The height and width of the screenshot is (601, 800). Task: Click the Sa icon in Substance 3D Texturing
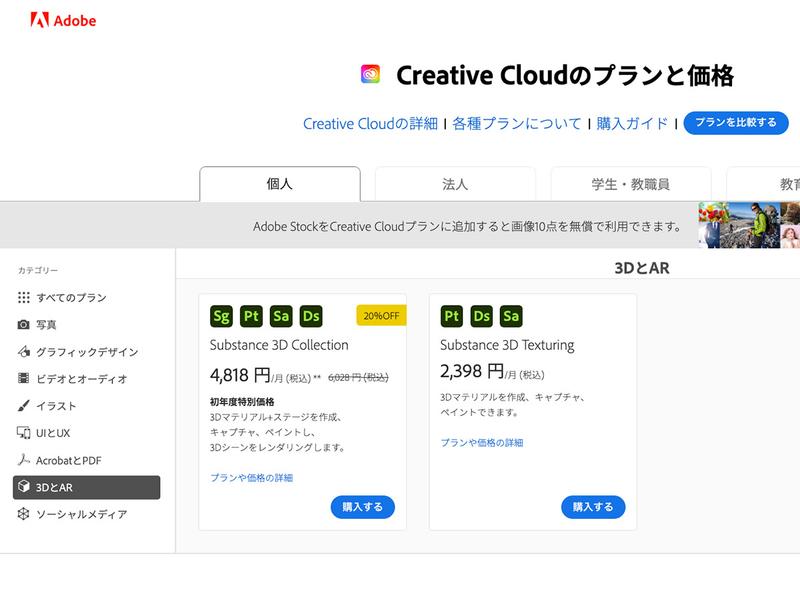(511, 316)
